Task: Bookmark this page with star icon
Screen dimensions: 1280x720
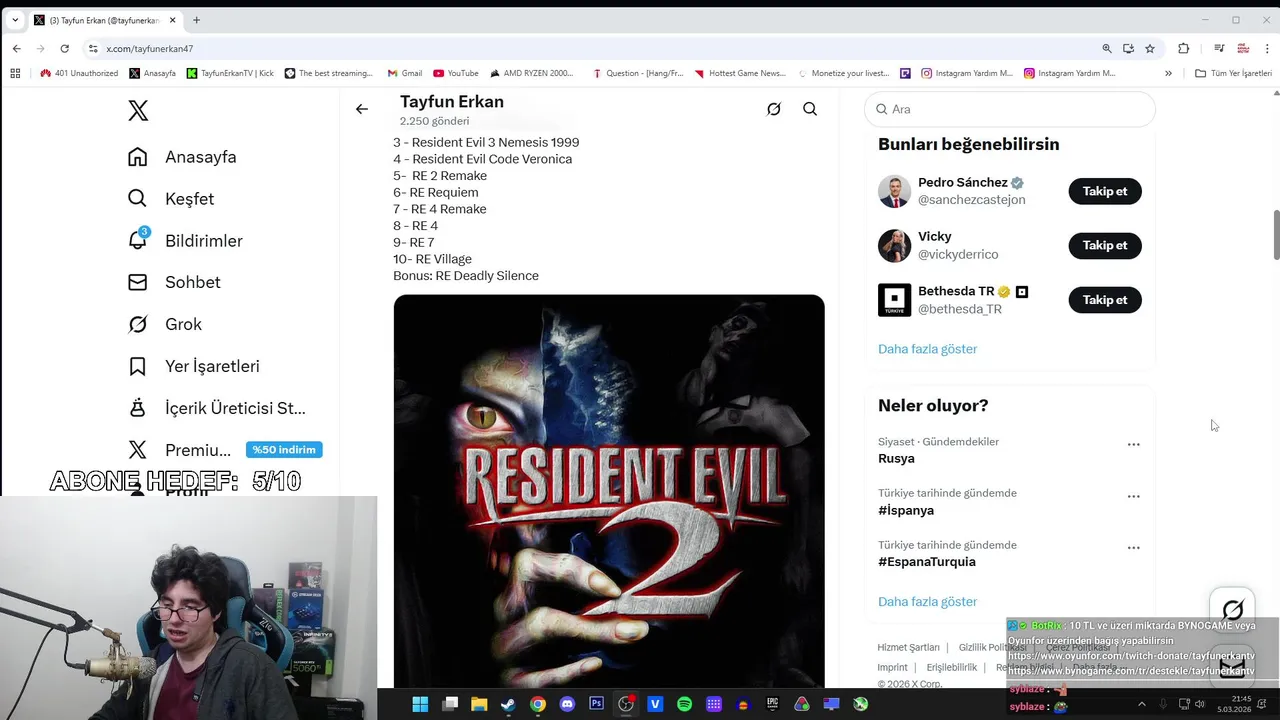Action: click(x=1150, y=48)
